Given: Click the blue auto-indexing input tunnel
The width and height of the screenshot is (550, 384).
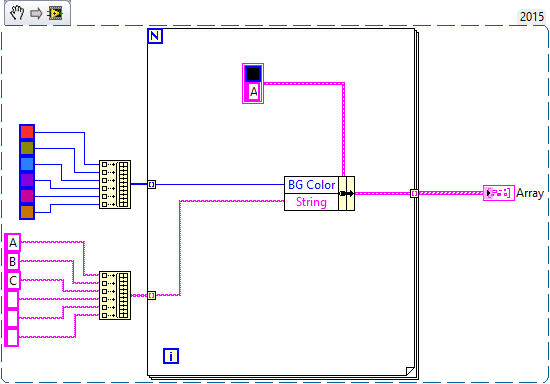Looking at the screenshot, I should click(152, 184).
